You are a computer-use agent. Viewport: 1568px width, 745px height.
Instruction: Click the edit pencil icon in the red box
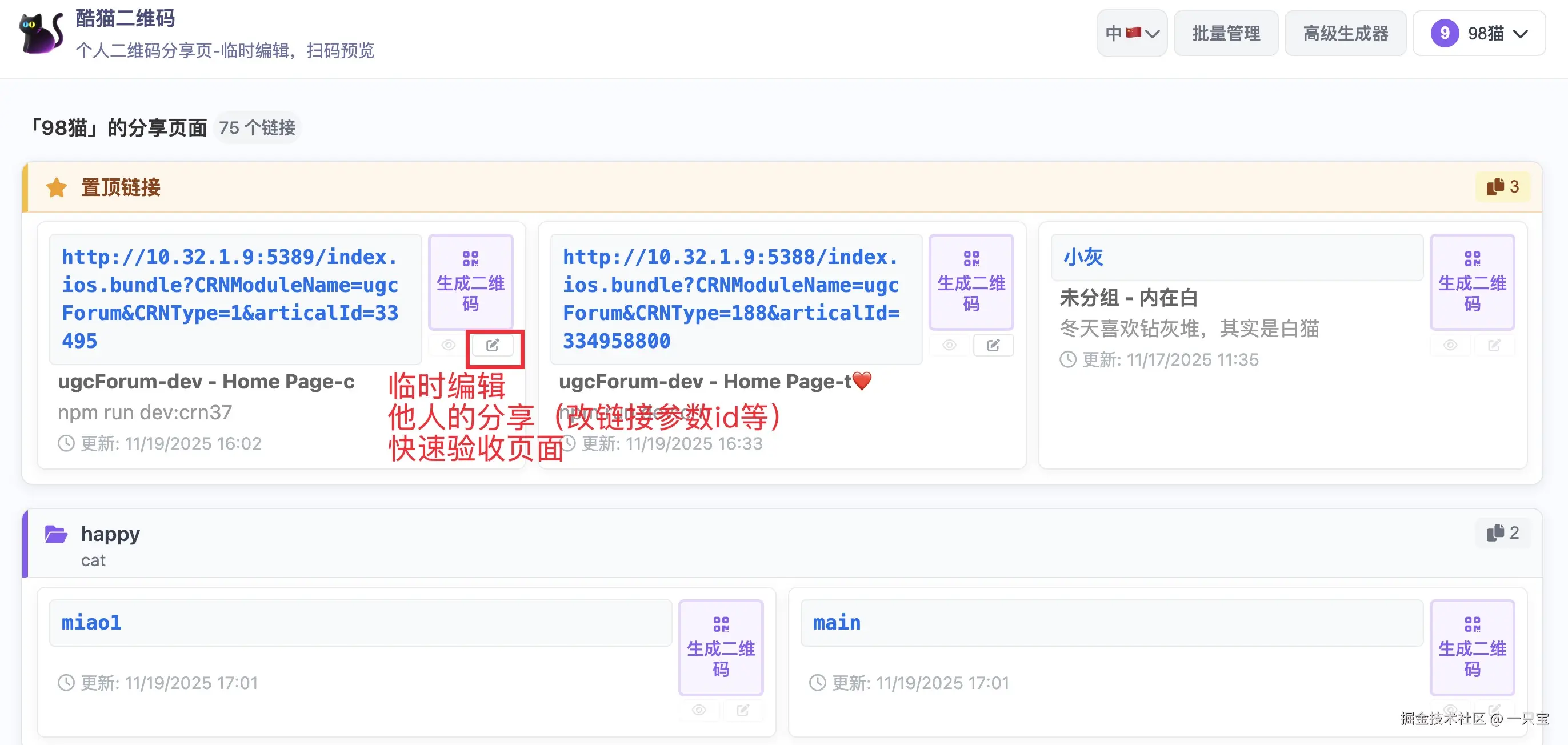(x=493, y=345)
